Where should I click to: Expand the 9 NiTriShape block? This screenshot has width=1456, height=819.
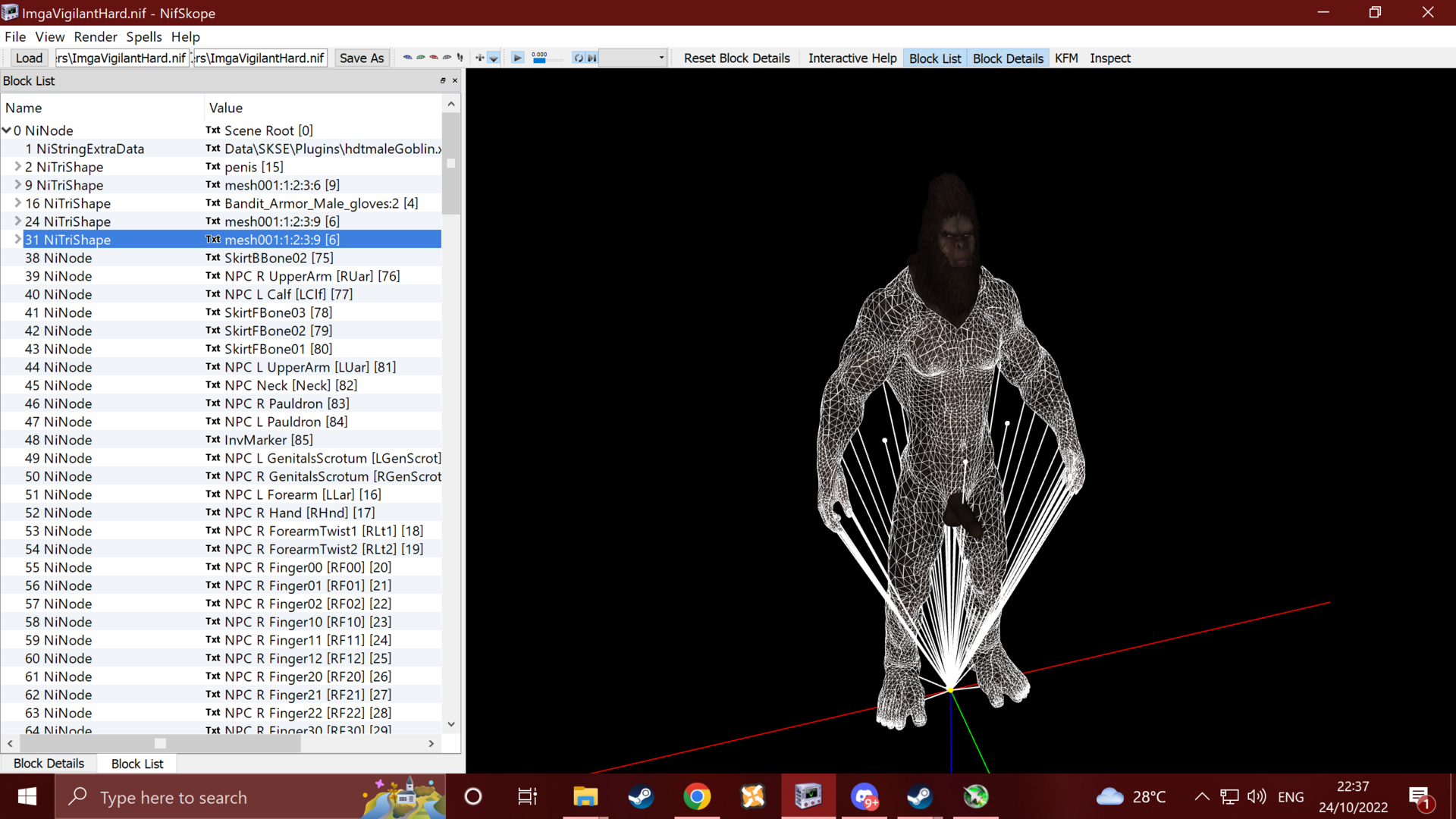[x=17, y=184]
